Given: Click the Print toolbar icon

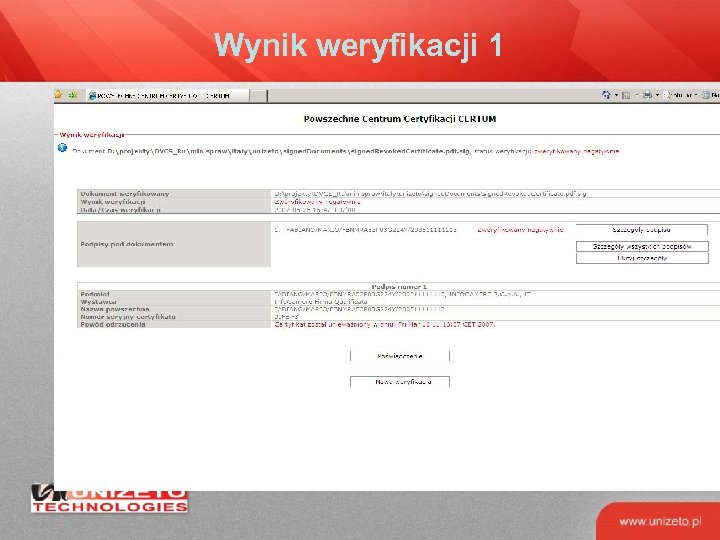Looking at the screenshot, I should click(x=647, y=96).
